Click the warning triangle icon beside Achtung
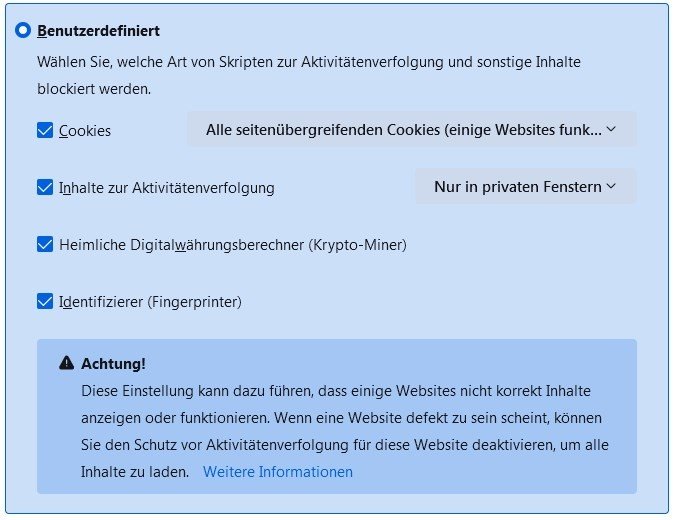 67,363
